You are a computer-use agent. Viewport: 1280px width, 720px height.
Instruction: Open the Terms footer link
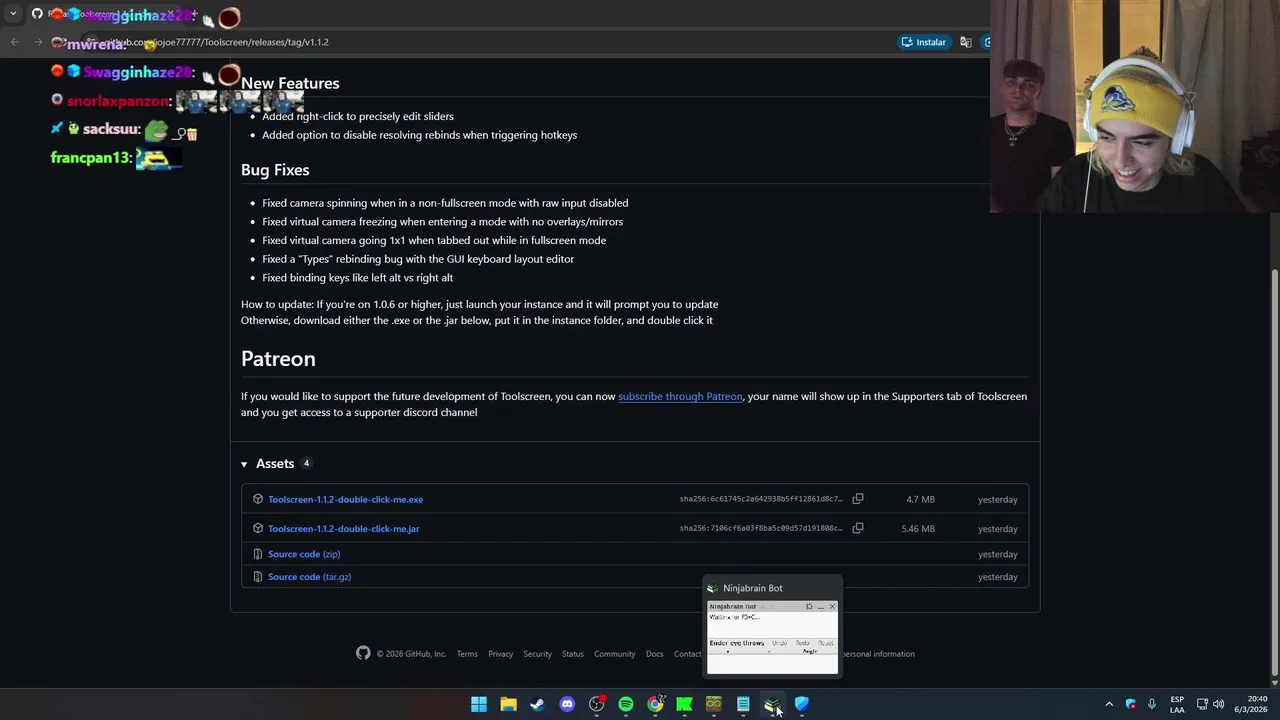[467, 654]
